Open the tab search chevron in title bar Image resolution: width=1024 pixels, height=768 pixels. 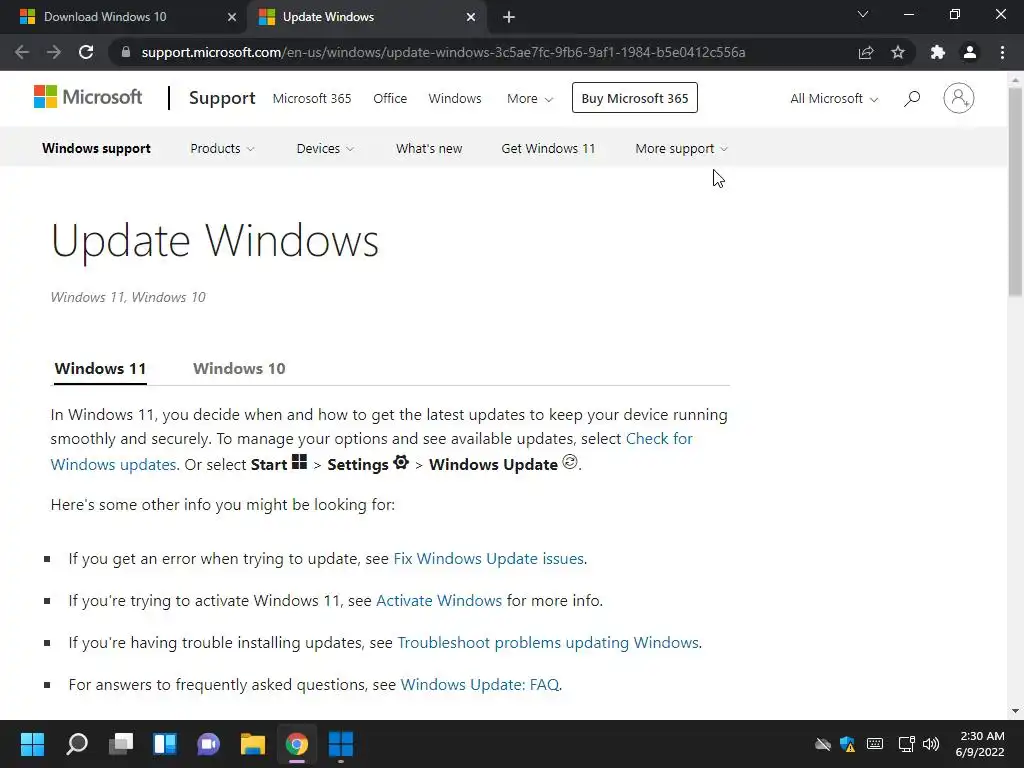pyautogui.click(x=863, y=14)
